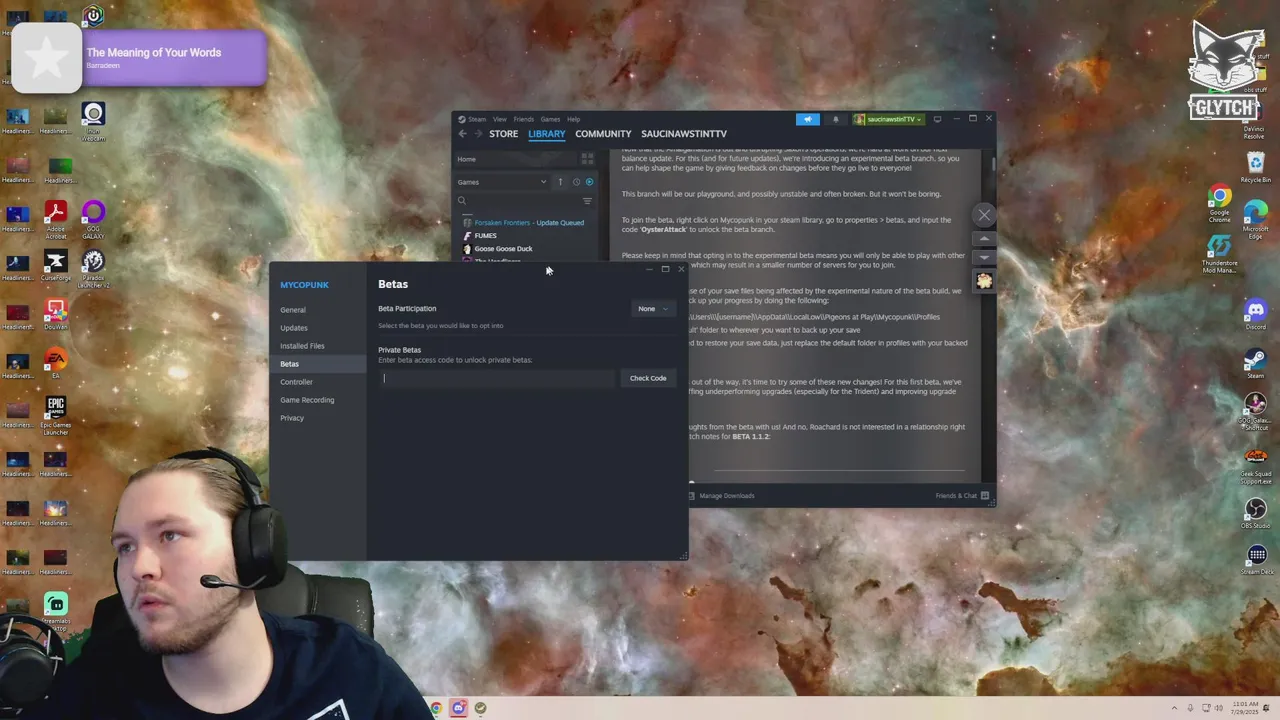1280x720 pixels.
Task: Open GOG GALAXY desktop shortcut
Action: click(x=93, y=217)
